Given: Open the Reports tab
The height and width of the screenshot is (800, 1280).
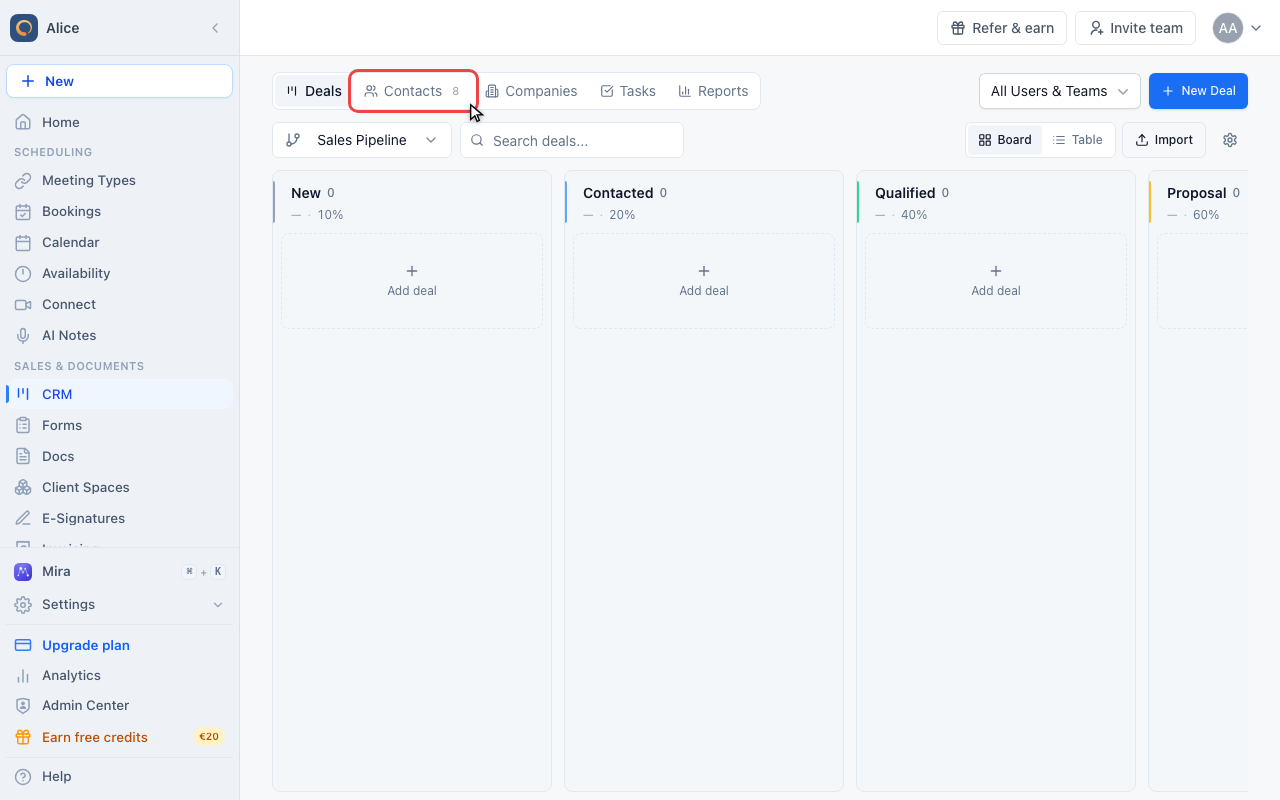Looking at the screenshot, I should coord(713,91).
